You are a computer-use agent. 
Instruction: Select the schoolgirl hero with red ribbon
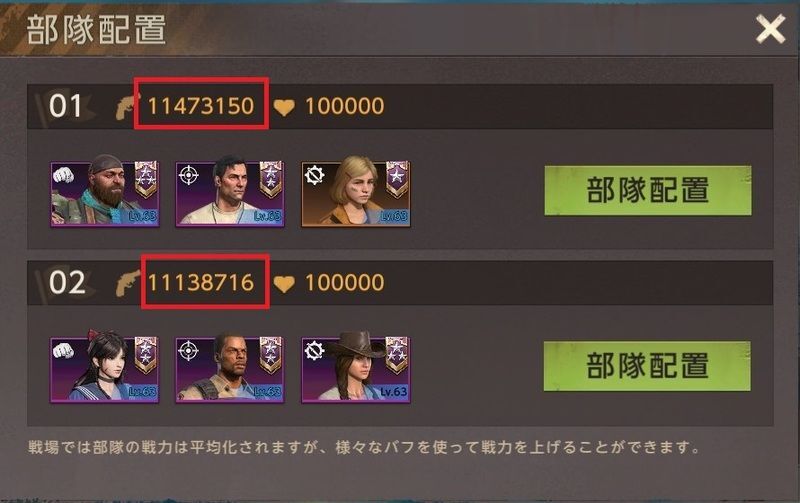click(x=105, y=369)
